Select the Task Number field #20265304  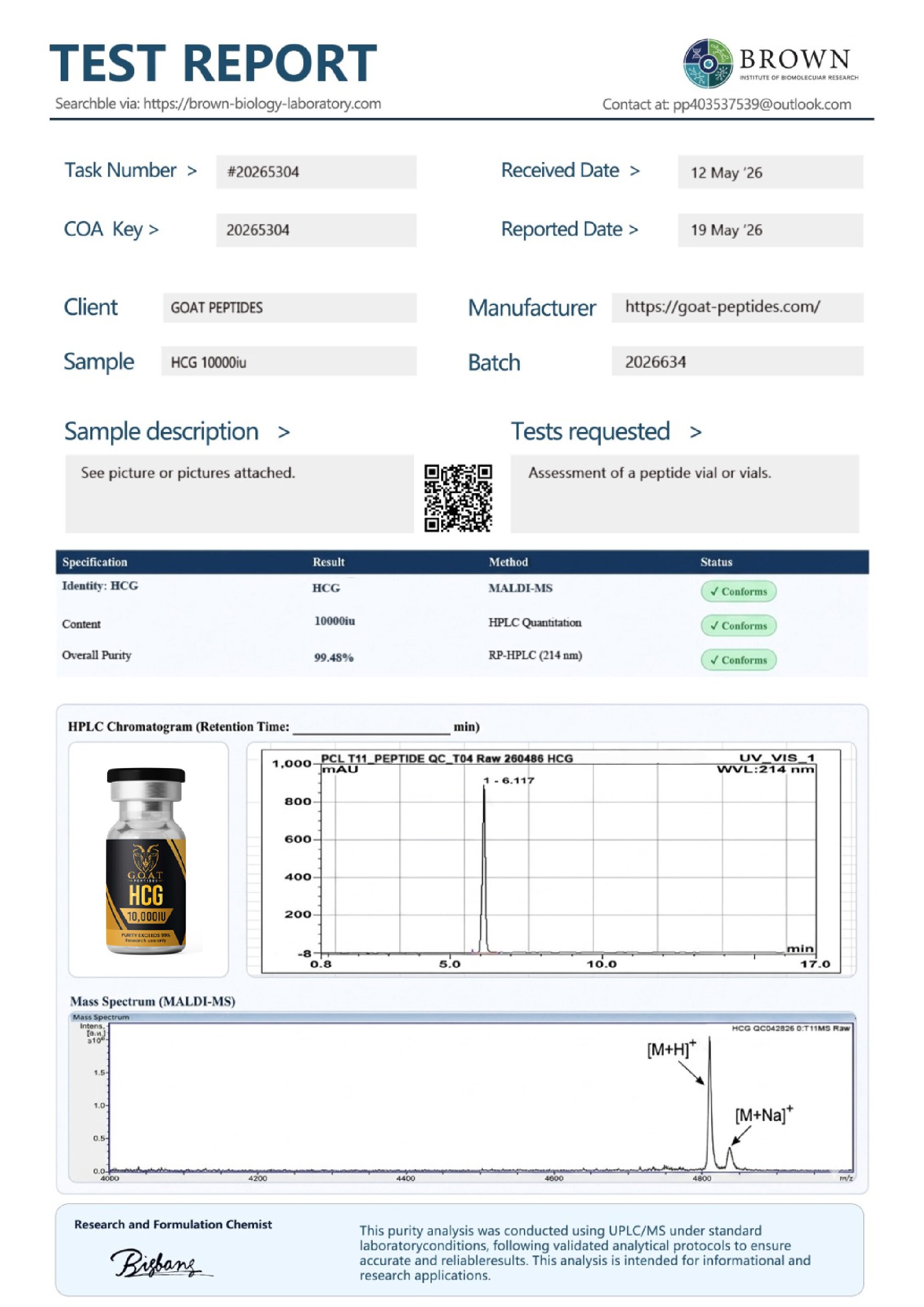(x=316, y=172)
